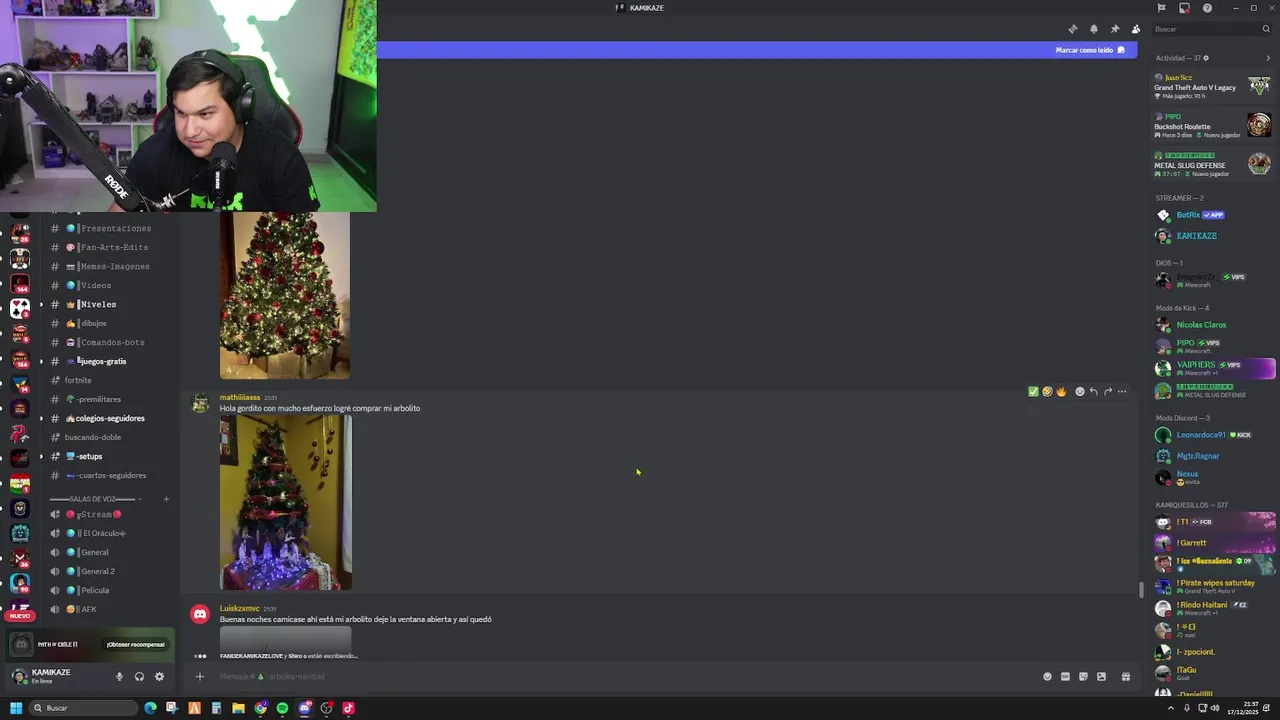Click username Luiskzxmvc in chat
The width and height of the screenshot is (1280, 720).
pyautogui.click(x=240, y=608)
